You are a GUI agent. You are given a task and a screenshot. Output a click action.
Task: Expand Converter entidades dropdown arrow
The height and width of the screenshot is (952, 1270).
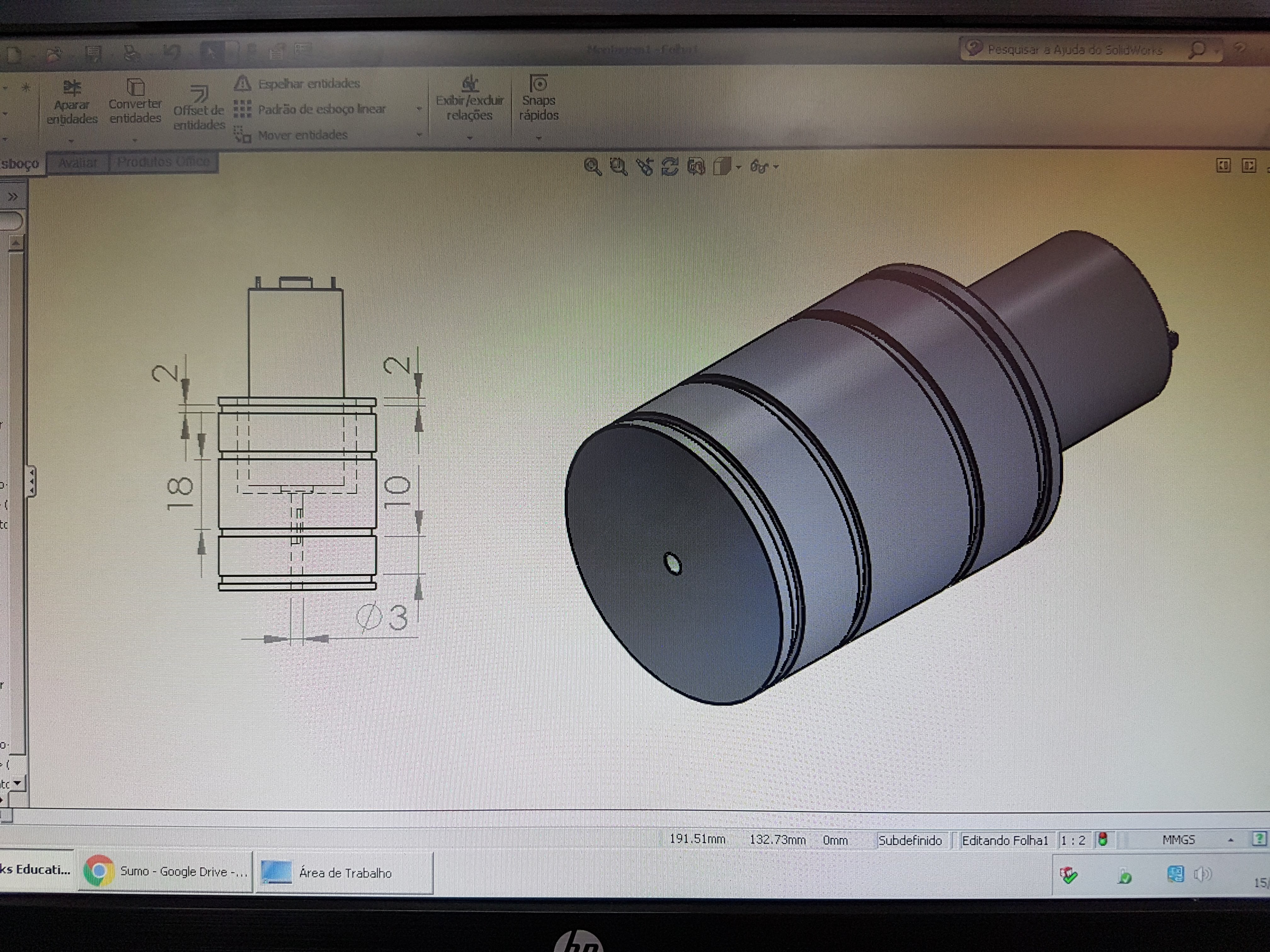(x=135, y=140)
